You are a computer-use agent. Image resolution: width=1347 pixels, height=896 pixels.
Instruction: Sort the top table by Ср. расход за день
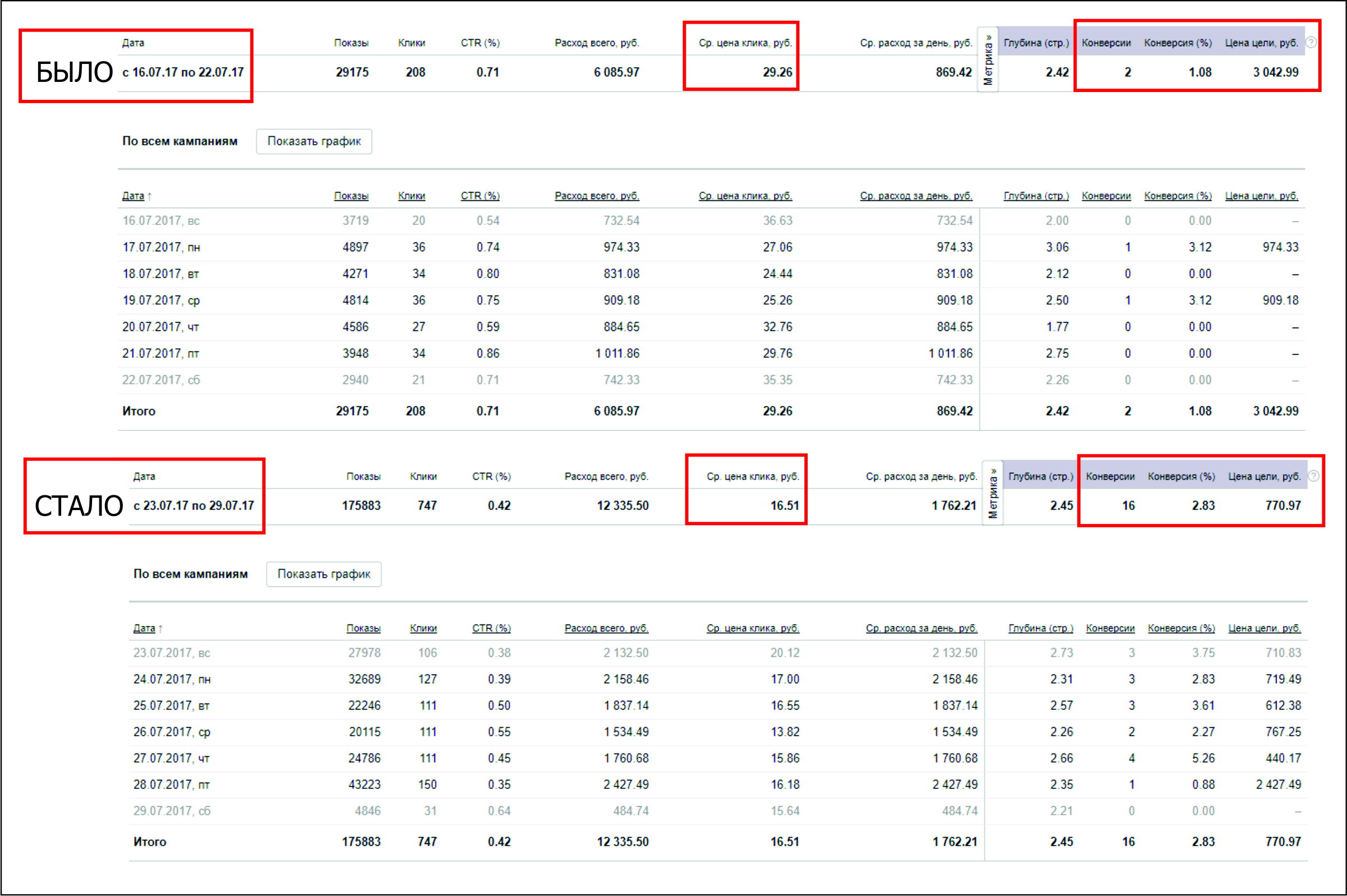[916, 196]
